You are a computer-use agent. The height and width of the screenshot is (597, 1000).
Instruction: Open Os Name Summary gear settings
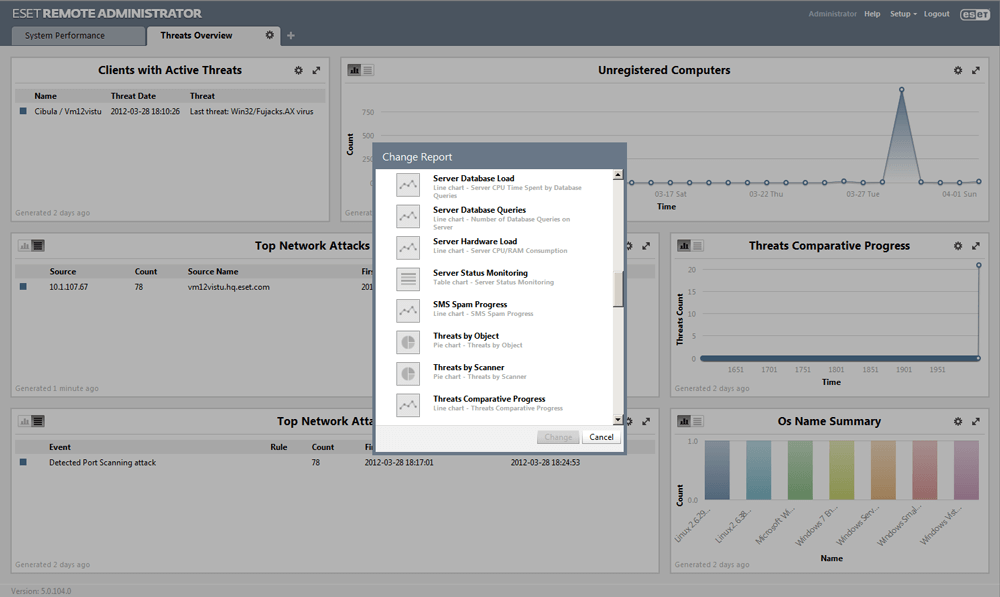958,422
